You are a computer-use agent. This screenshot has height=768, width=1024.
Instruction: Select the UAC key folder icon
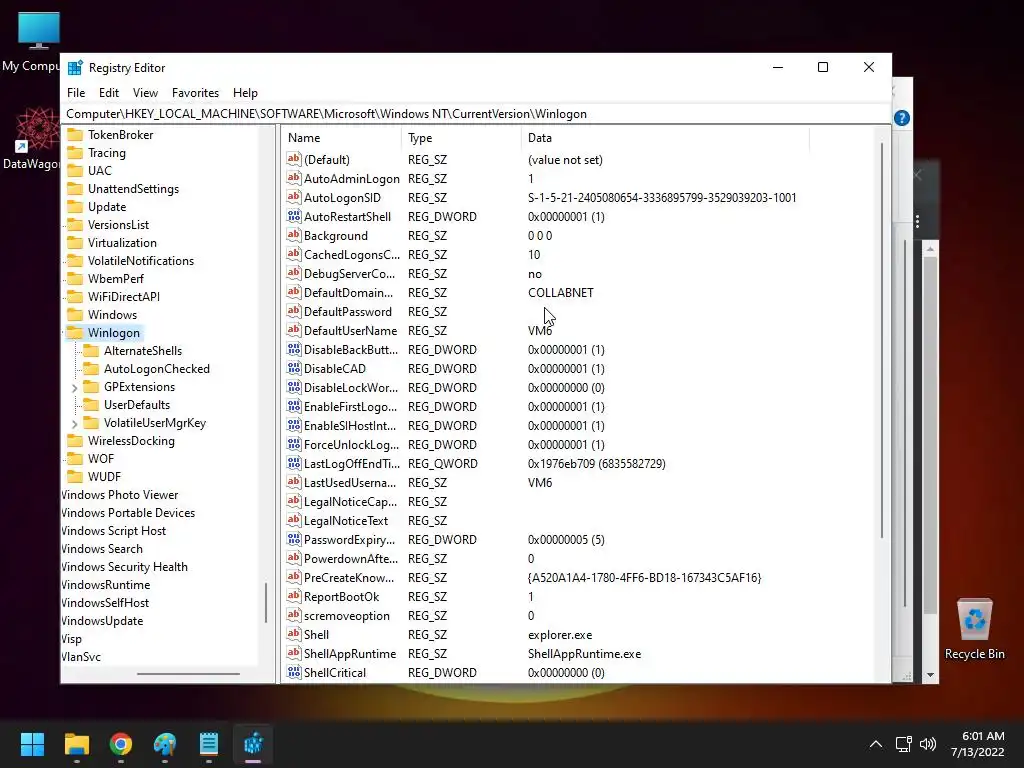point(76,170)
